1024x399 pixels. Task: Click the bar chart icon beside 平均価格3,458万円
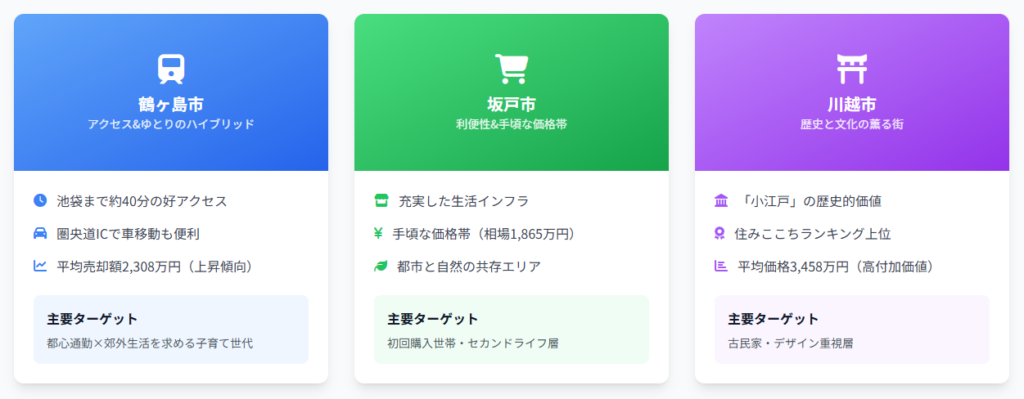point(721,266)
